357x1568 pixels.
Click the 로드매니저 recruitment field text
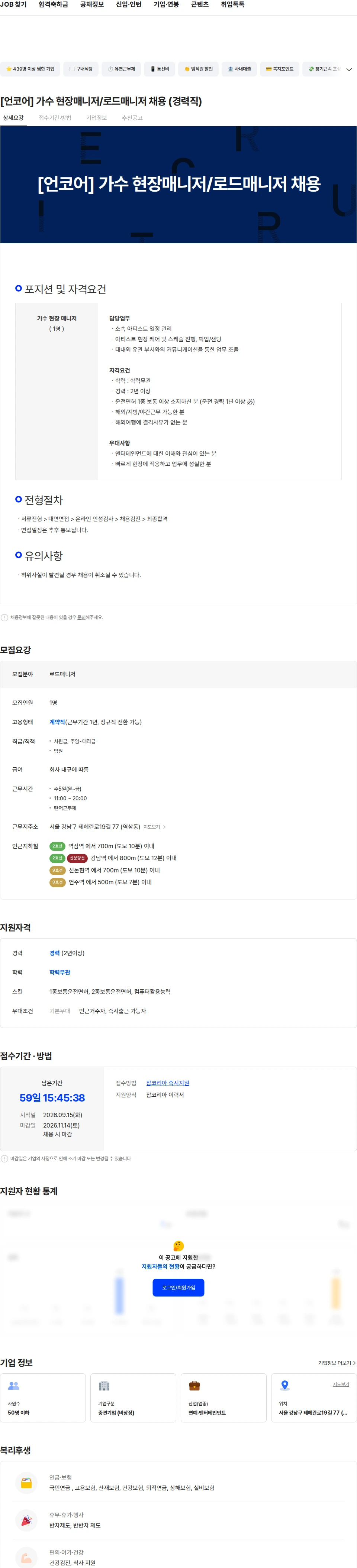tap(62, 674)
